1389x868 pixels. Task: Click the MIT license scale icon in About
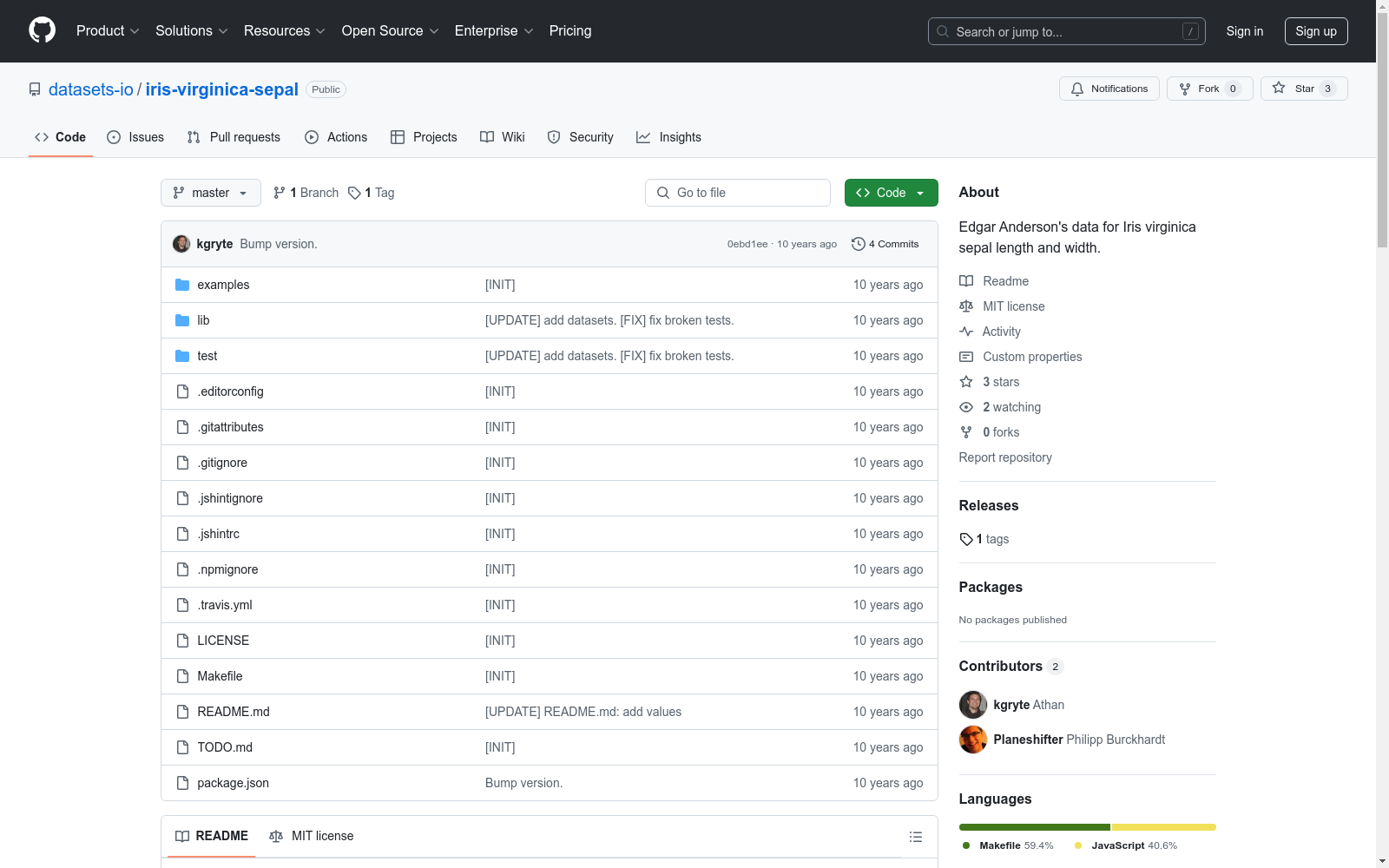click(x=966, y=306)
